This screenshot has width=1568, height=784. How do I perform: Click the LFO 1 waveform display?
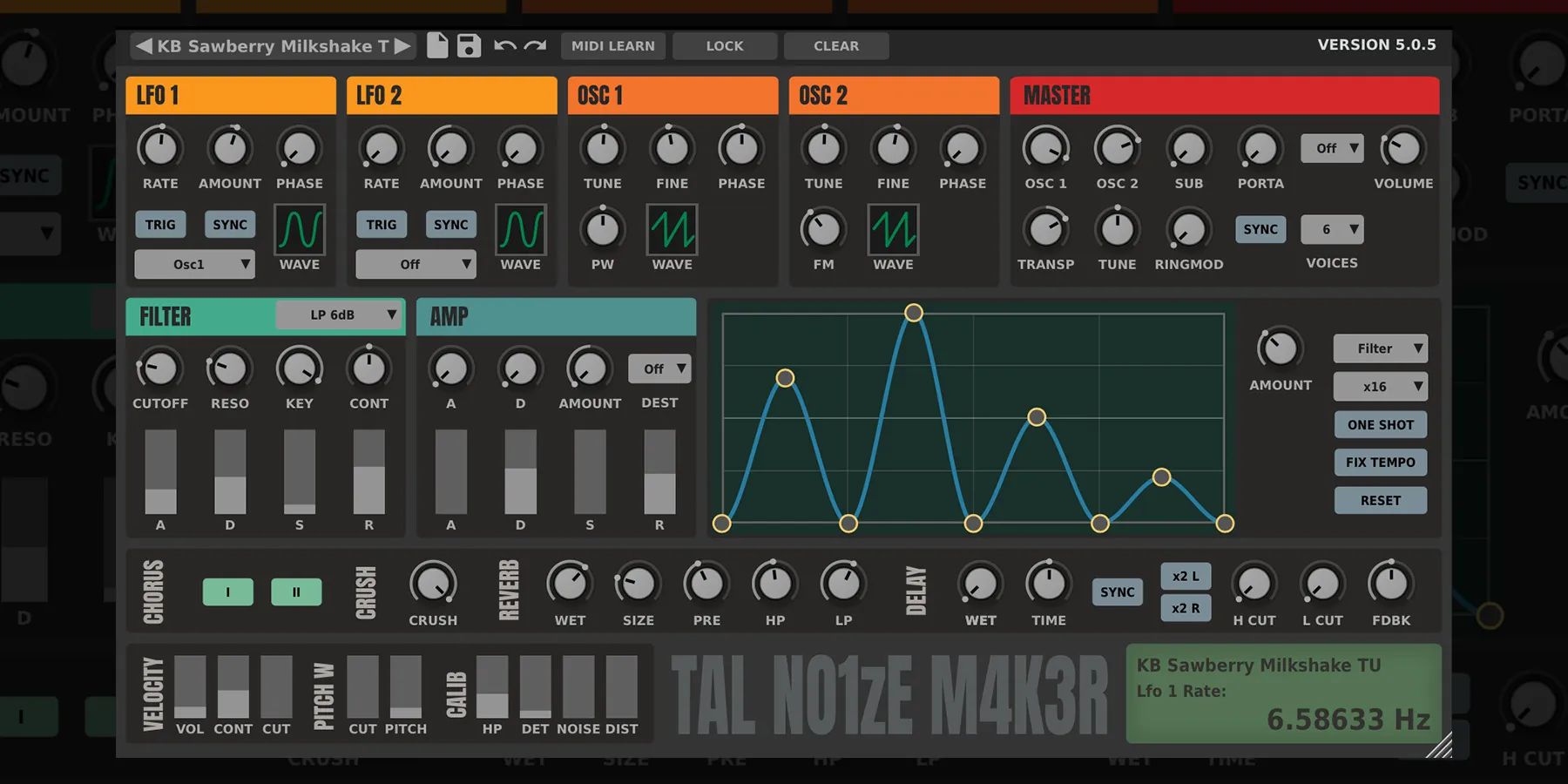tap(300, 229)
